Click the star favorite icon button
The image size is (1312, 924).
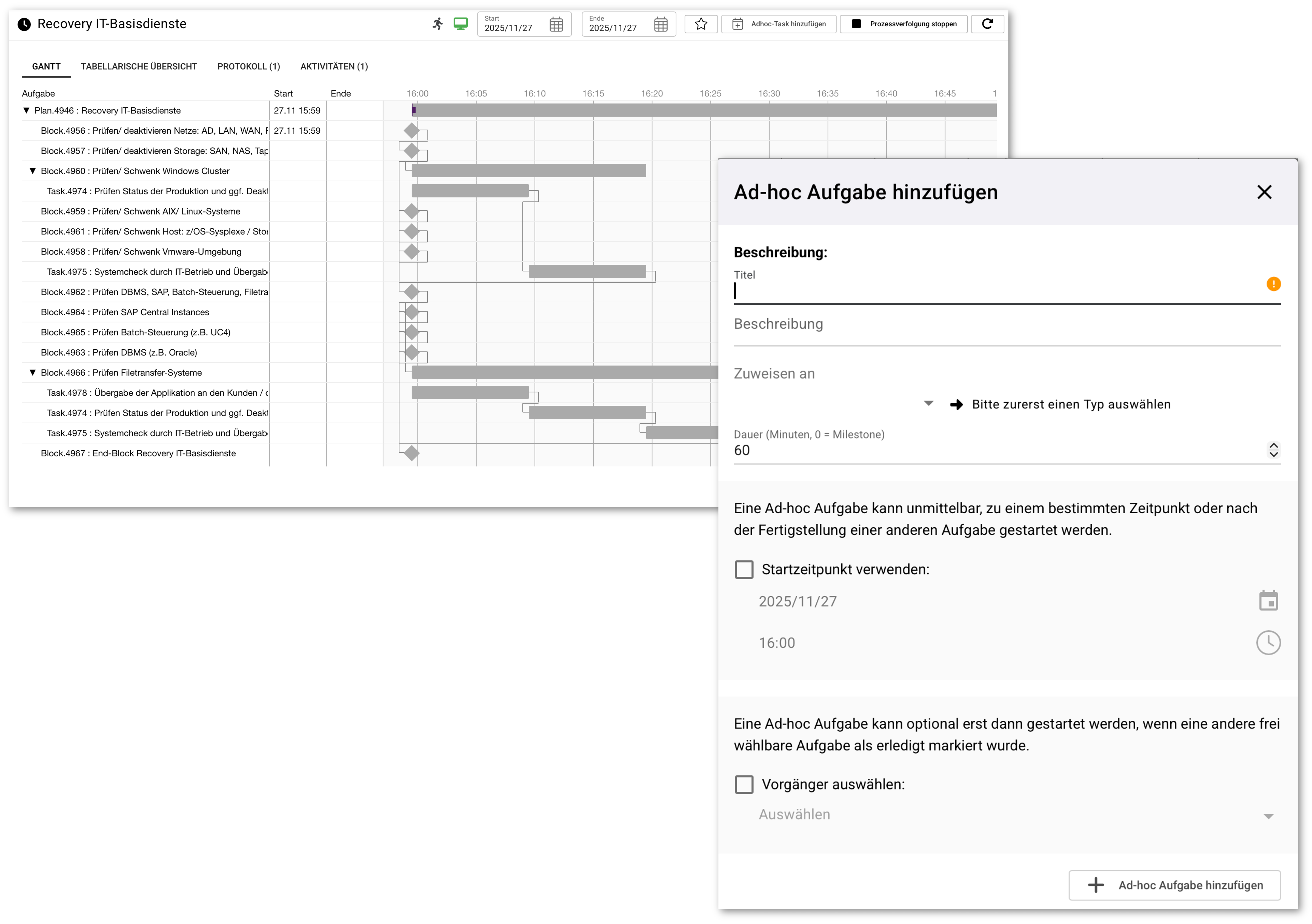coord(701,24)
